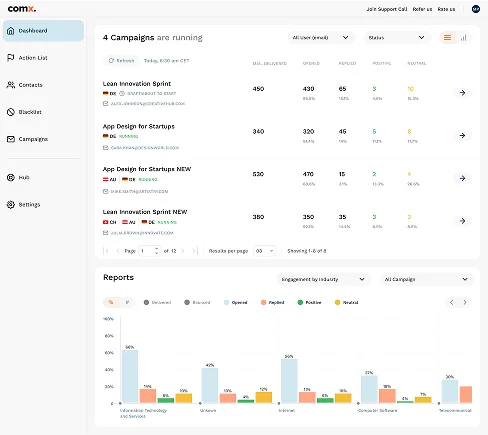Image resolution: width=488 pixels, height=435 pixels.
Task: Open the user avatar menu
Action: 476,9
